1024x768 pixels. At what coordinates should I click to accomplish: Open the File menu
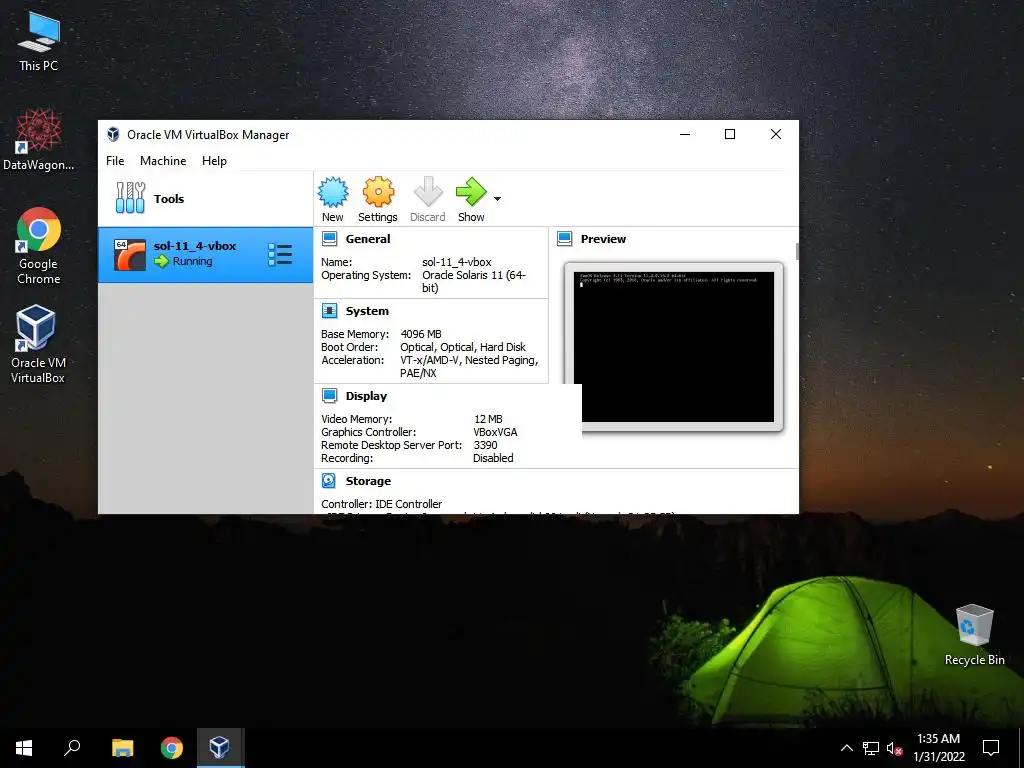coord(115,161)
